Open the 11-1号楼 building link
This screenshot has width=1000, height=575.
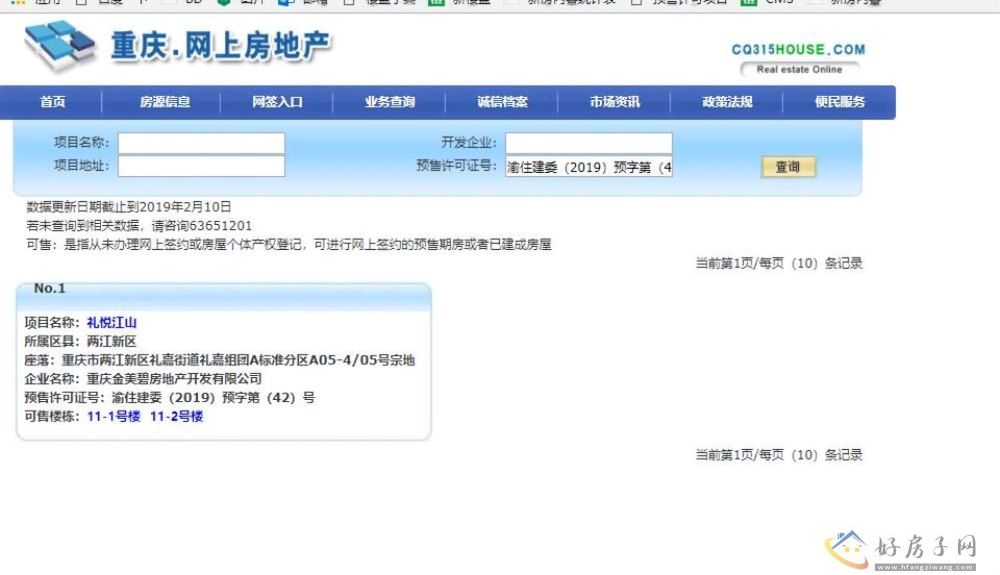[114, 416]
